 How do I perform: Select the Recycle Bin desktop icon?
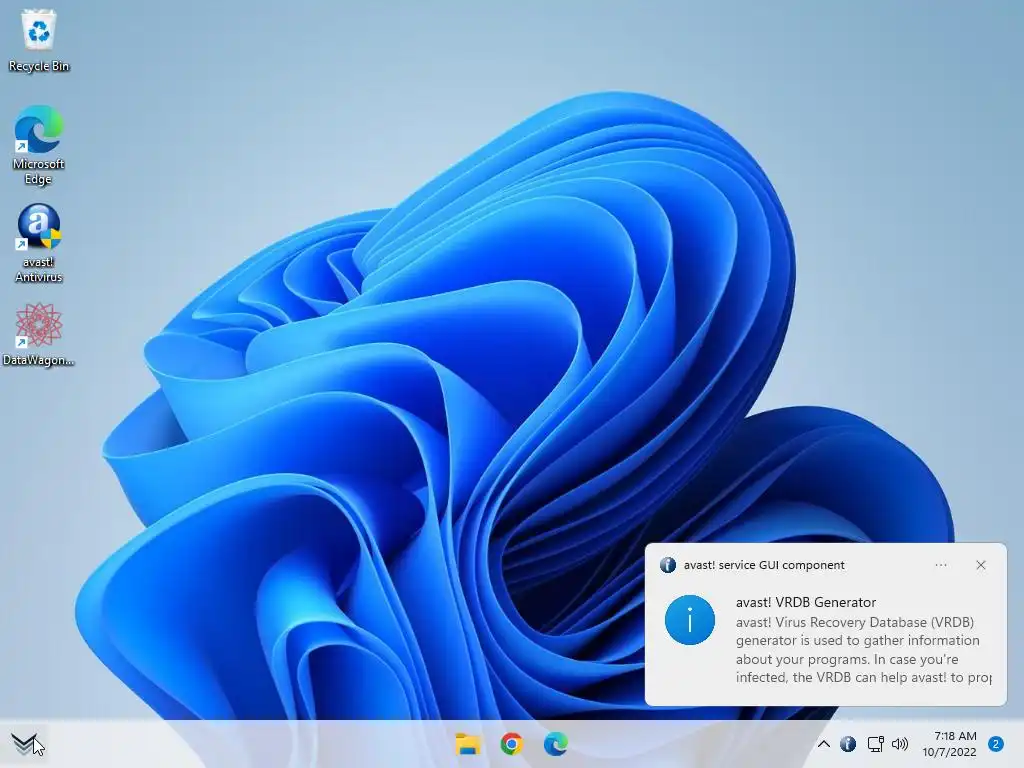coord(39,40)
